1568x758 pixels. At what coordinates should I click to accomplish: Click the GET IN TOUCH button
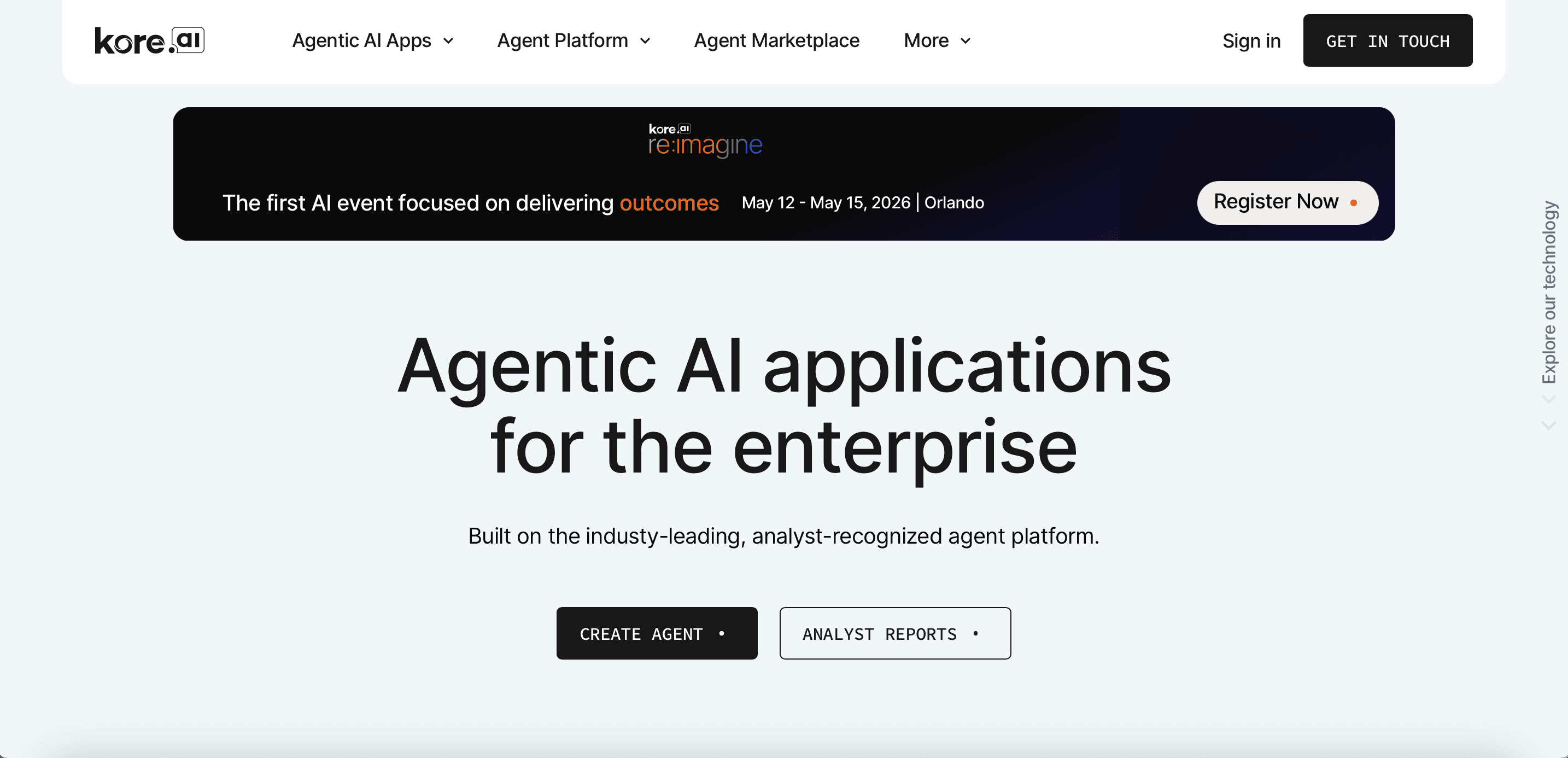point(1387,40)
